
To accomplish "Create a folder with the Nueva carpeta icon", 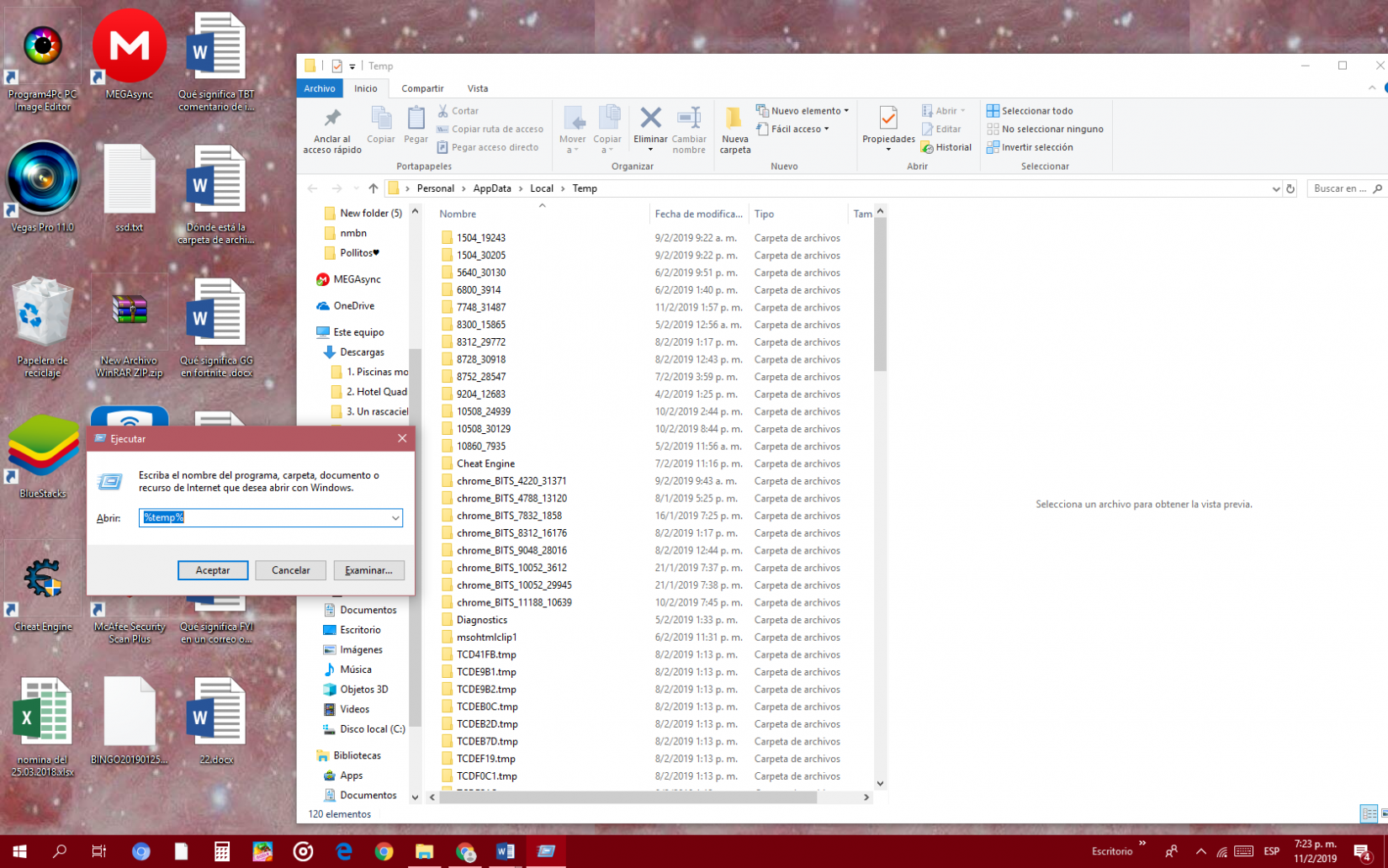I will pos(734,118).
